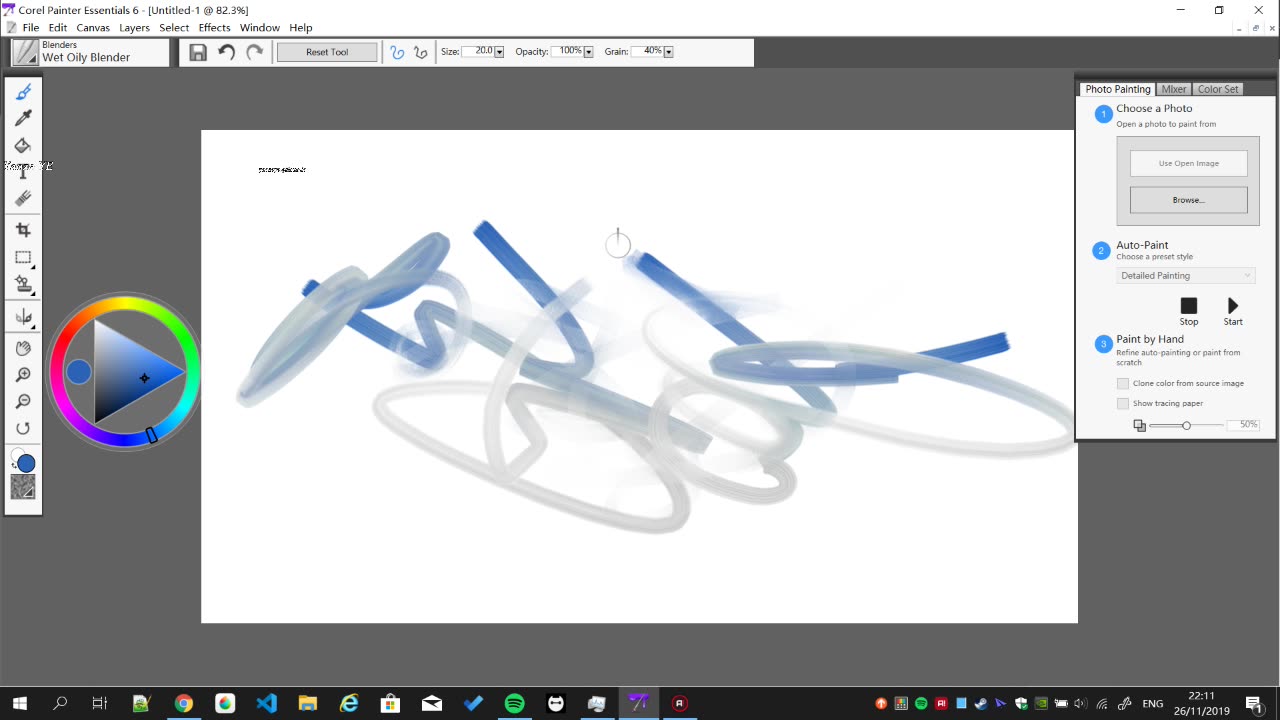
Task: Select the Rectangular Selection tool
Action: point(23,257)
